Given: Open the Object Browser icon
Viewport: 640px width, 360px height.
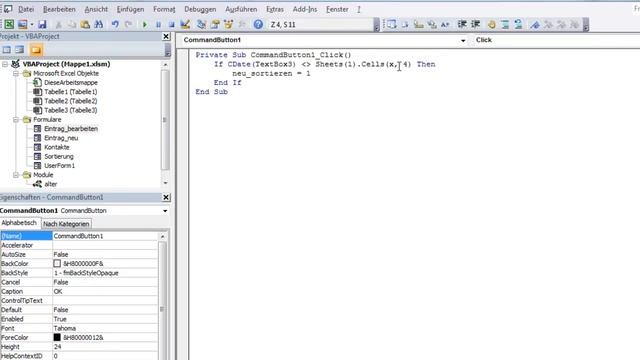Looking at the screenshot, I should coord(228,24).
